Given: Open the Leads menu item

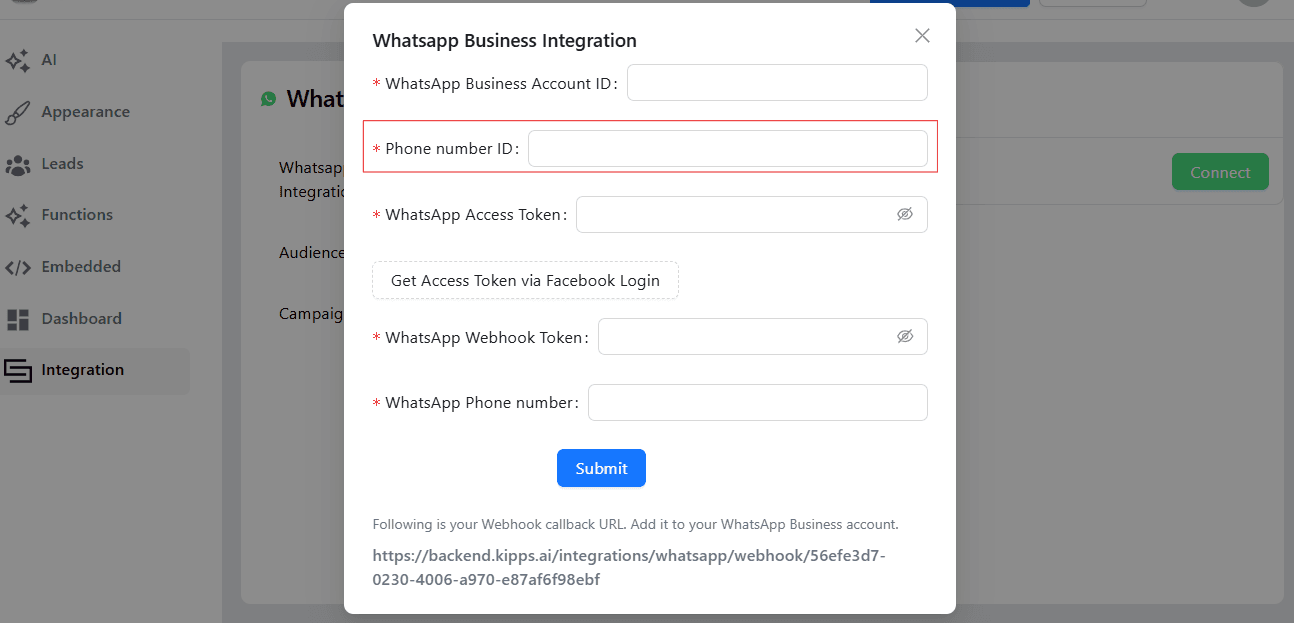Looking at the screenshot, I should [62, 164].
